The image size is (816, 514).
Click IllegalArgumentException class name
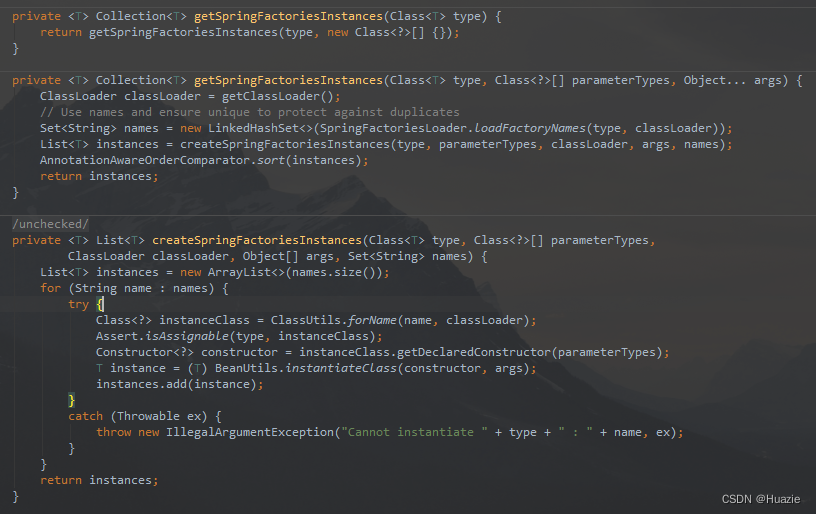pyautogui.click(x=250, y=432)
